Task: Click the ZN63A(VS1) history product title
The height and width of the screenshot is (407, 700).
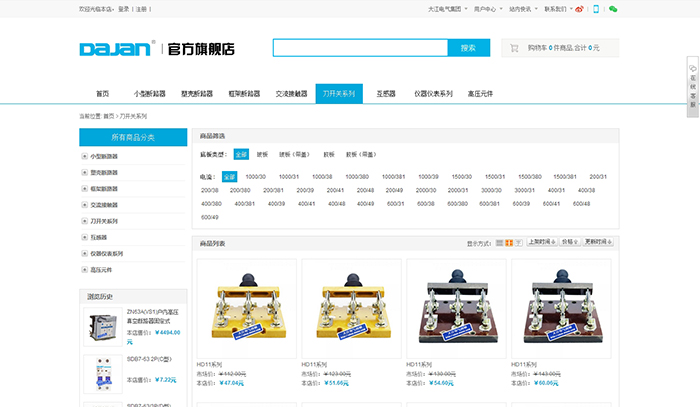Action: point(153,316)
